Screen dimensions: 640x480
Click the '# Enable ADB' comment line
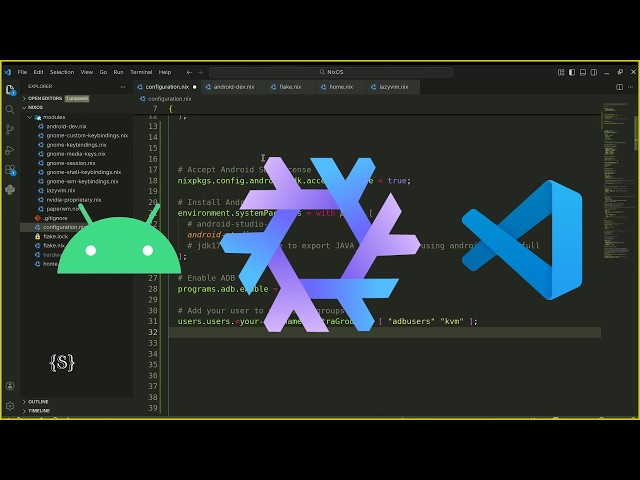pyautogui.click(x=207, y=278)
